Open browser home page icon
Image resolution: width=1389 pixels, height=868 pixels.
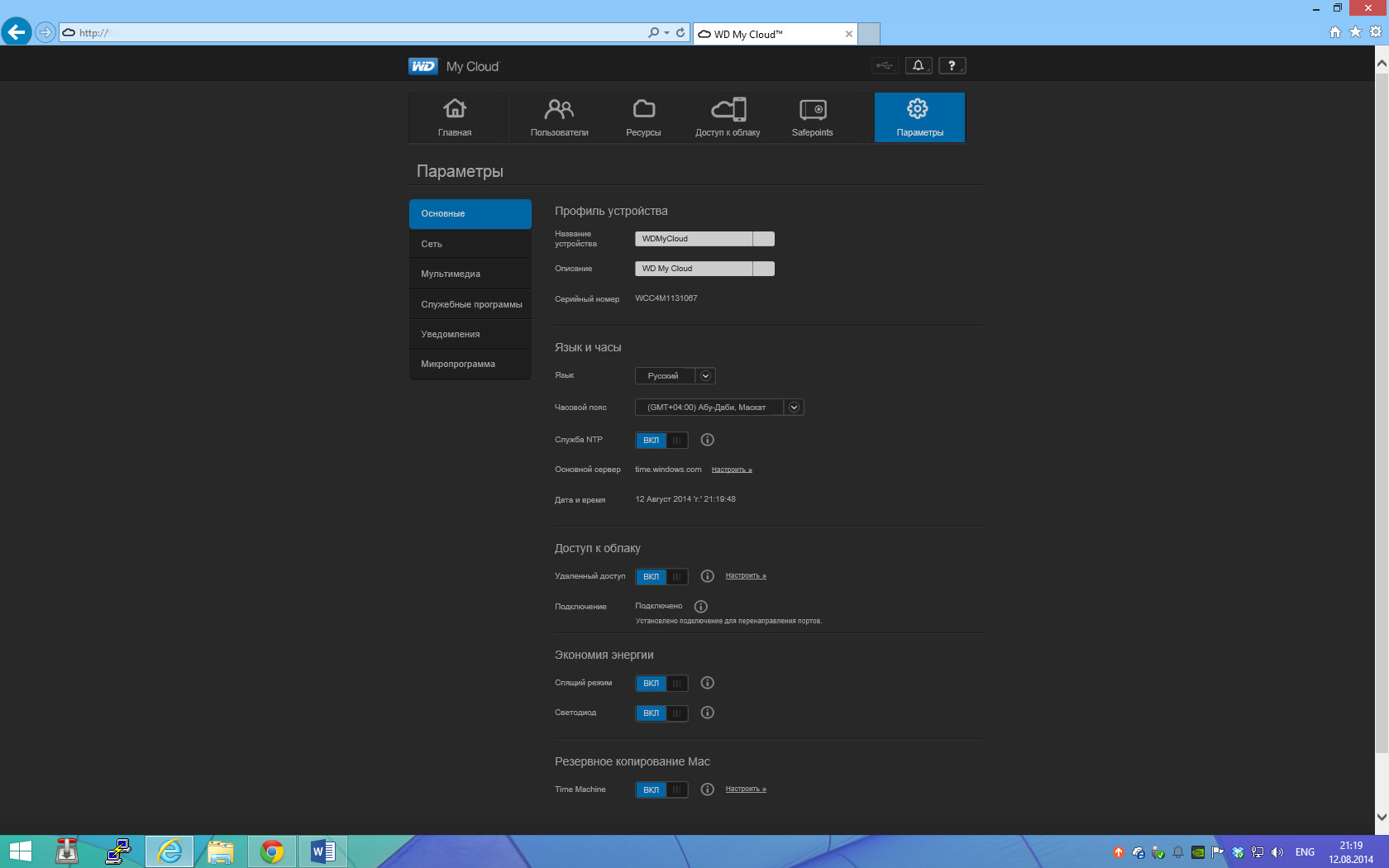click(x=1335, y=32)
